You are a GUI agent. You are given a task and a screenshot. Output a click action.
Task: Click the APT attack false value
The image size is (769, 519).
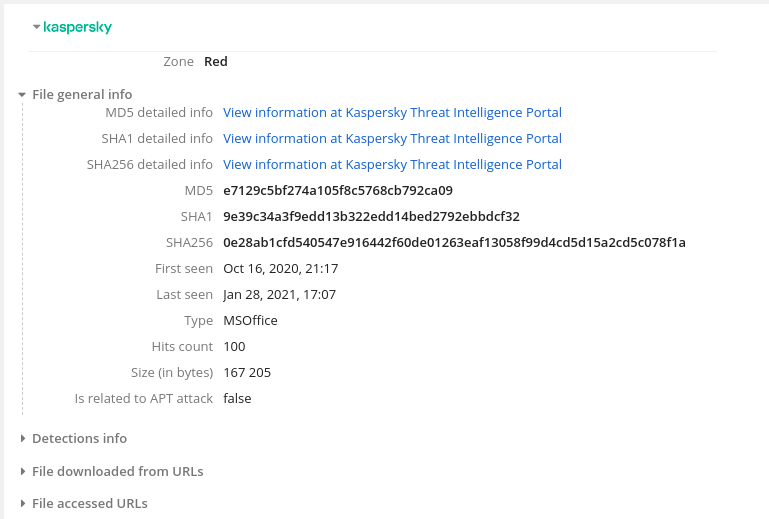click(237, 399)
